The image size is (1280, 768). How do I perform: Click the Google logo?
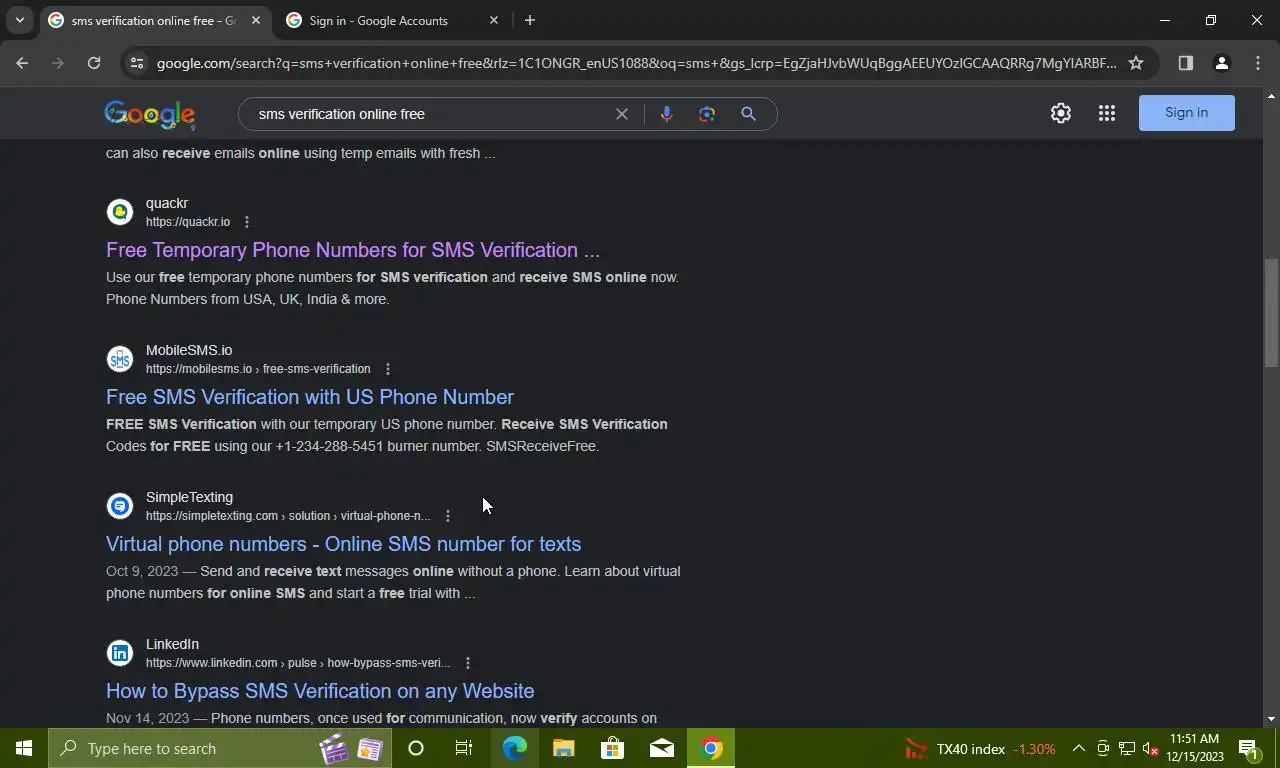pyautogui.click(x=150, y=114)
